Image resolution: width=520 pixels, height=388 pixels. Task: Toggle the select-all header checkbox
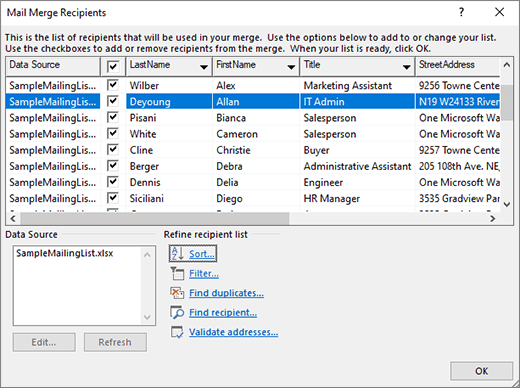coord(113,66)
